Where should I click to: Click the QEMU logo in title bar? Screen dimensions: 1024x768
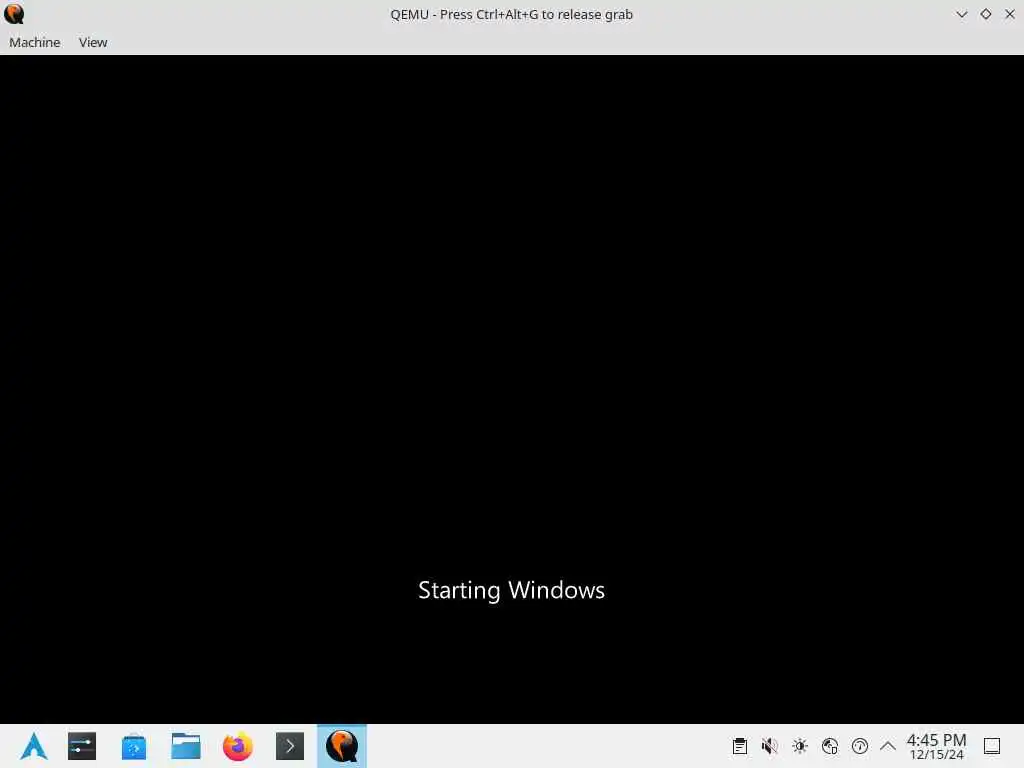click(14, 14)
